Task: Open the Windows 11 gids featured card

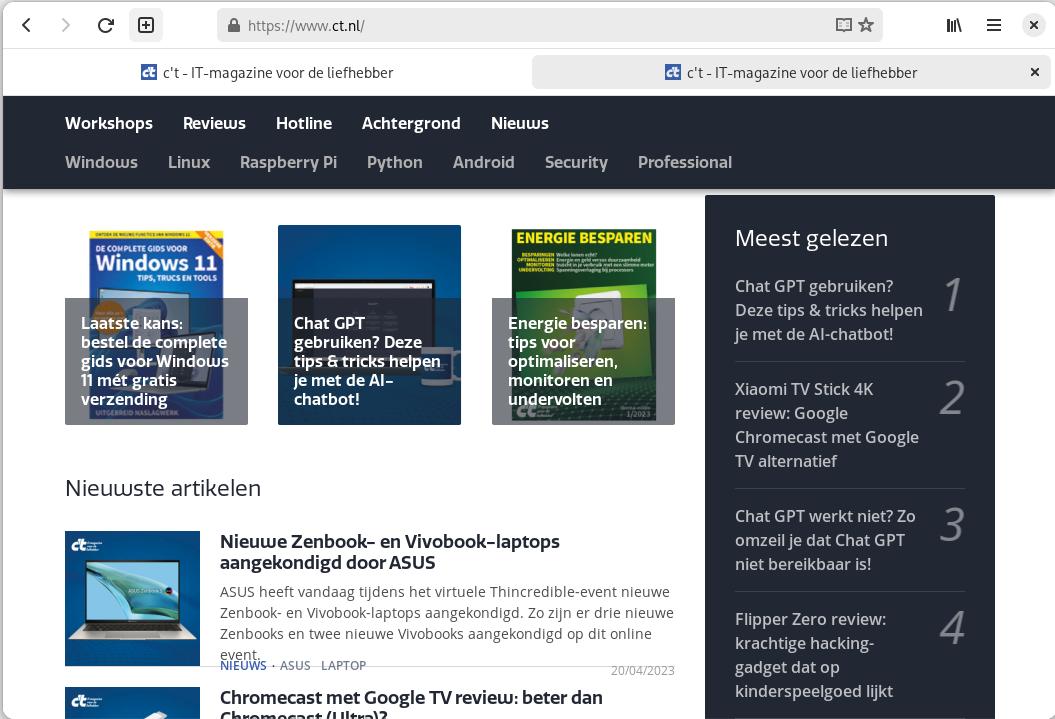Action: [x=156, y=325]
